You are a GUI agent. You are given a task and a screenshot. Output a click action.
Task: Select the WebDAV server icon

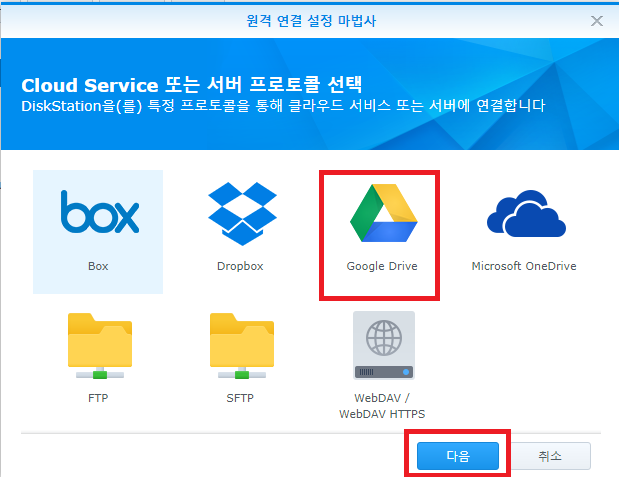384,346
